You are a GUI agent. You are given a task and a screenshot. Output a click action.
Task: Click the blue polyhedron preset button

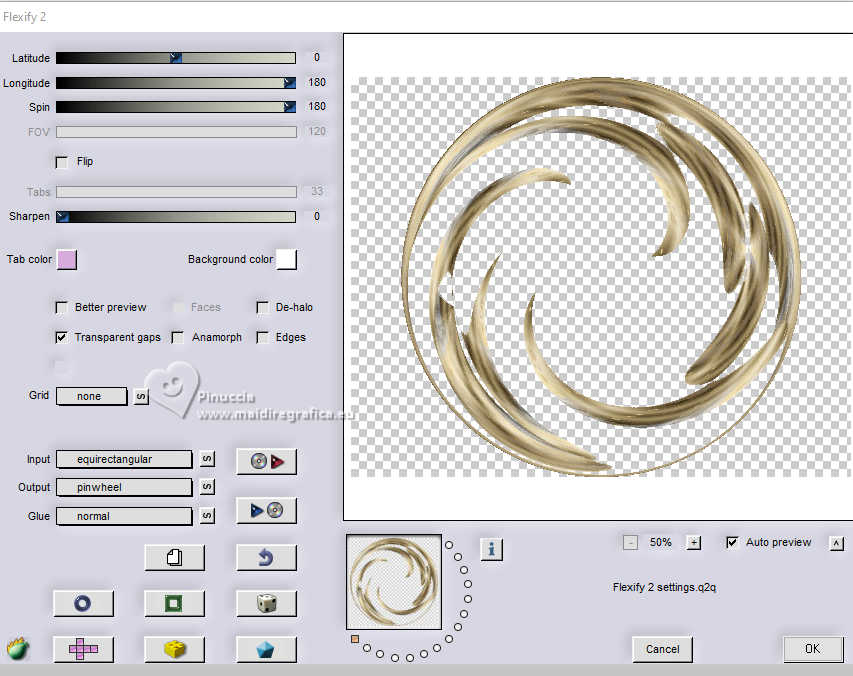pyautogui.click(x=267, y=649)
